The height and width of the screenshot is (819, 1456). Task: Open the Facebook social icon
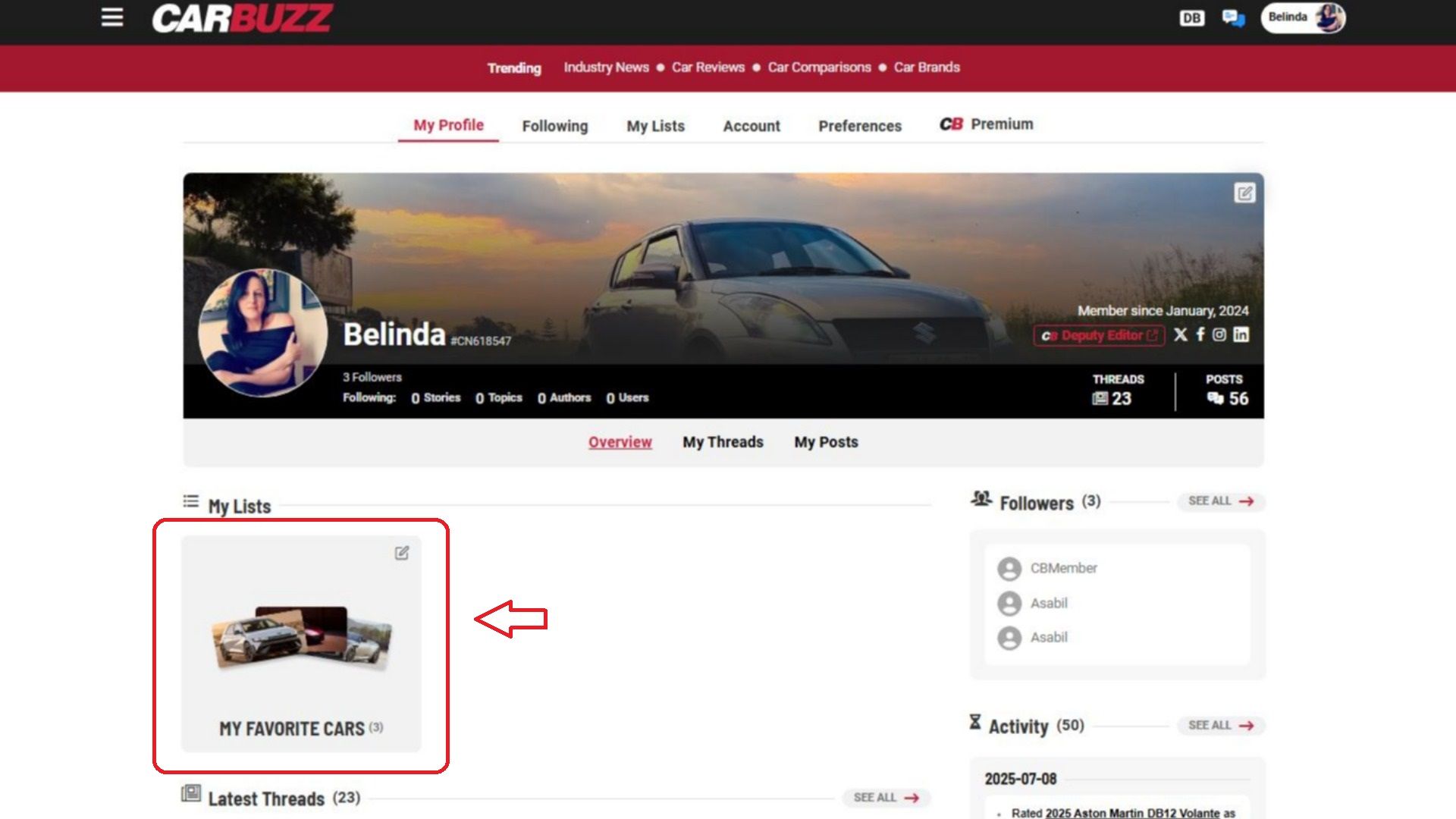[1200, 334]
